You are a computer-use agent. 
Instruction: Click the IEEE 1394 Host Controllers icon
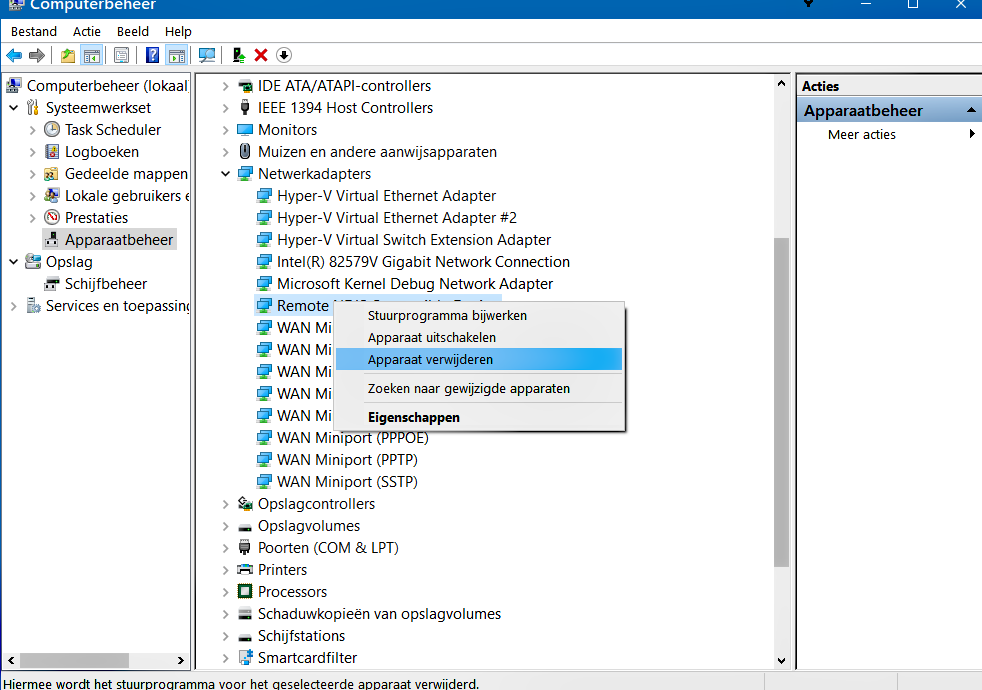(245, 108)
